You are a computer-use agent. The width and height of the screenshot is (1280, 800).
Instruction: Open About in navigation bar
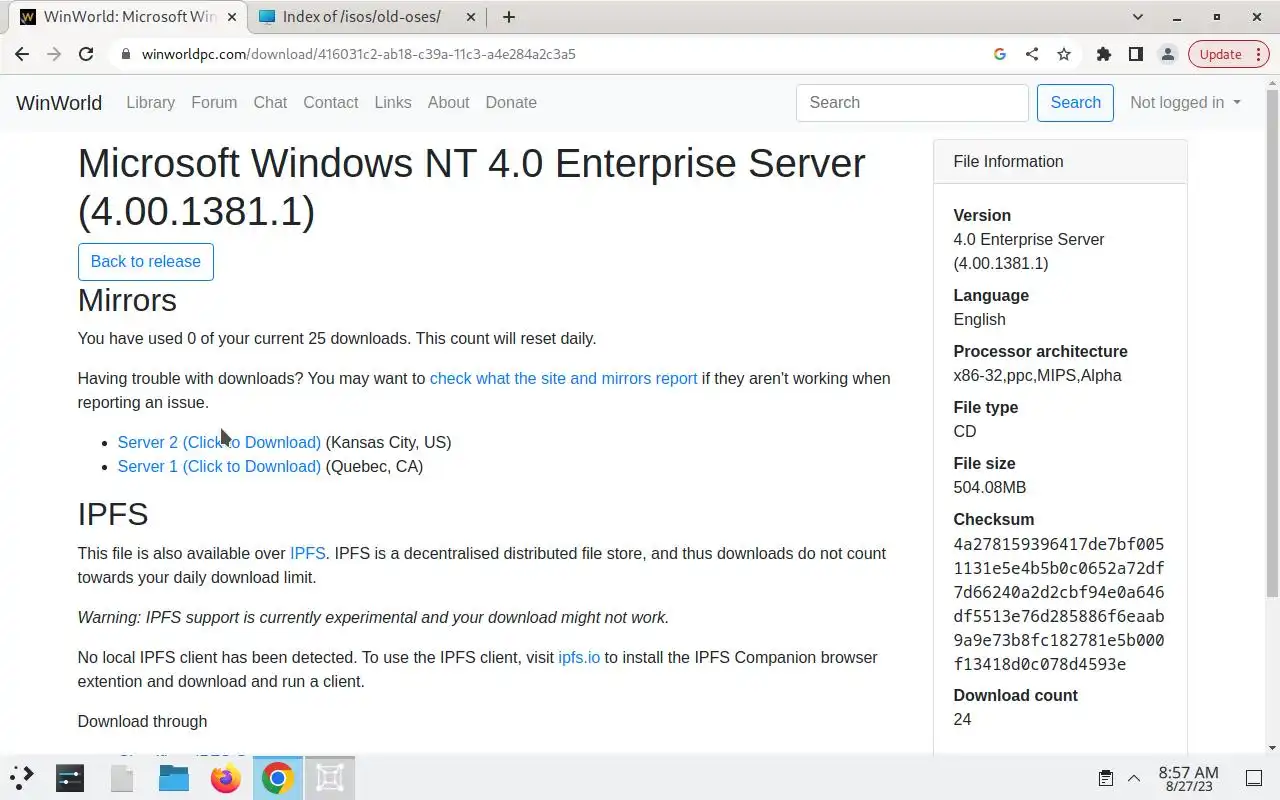point(448,102)
